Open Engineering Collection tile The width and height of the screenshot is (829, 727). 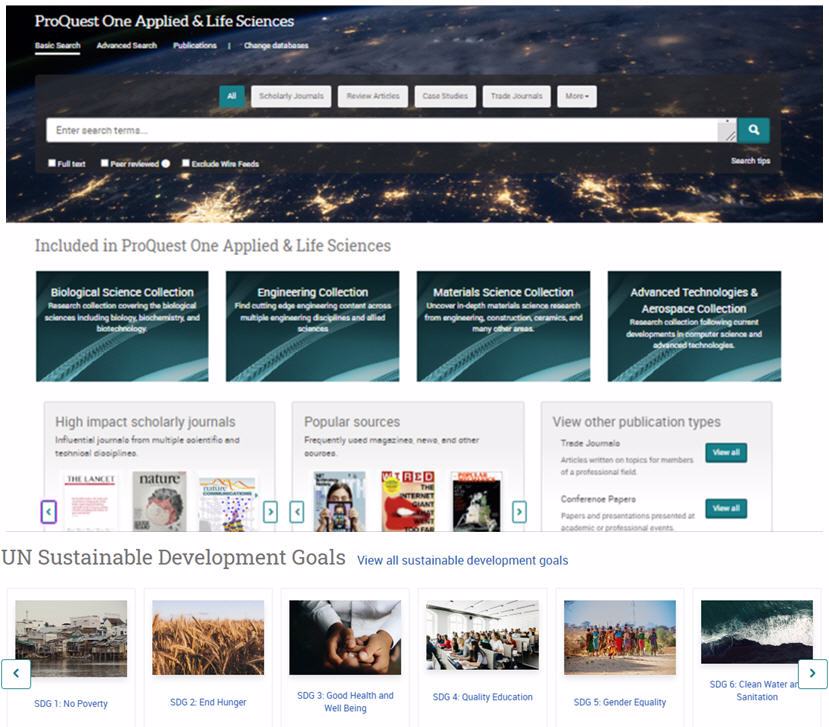click(312, 326)
